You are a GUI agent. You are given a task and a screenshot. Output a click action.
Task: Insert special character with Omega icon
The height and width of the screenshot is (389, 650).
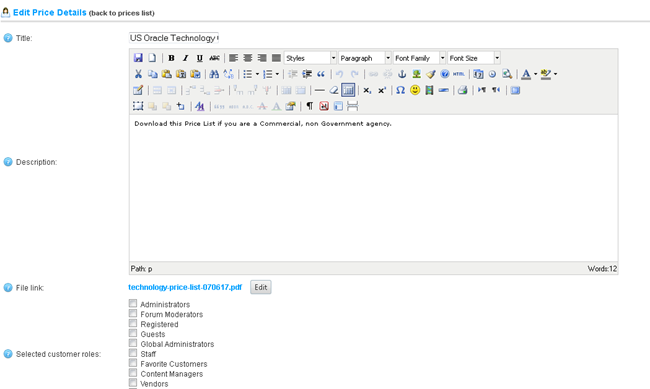click(400, 90)
